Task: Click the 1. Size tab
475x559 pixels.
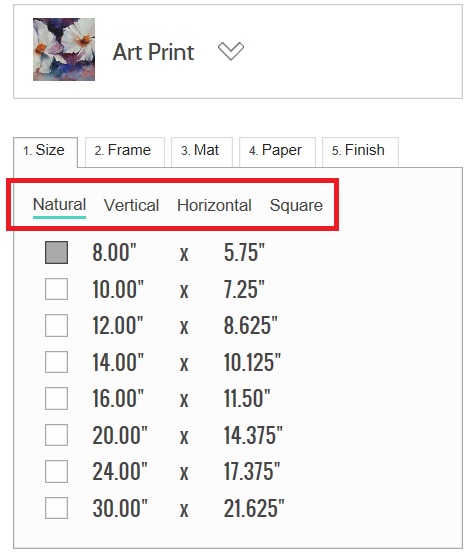Action: pos(45,152)
